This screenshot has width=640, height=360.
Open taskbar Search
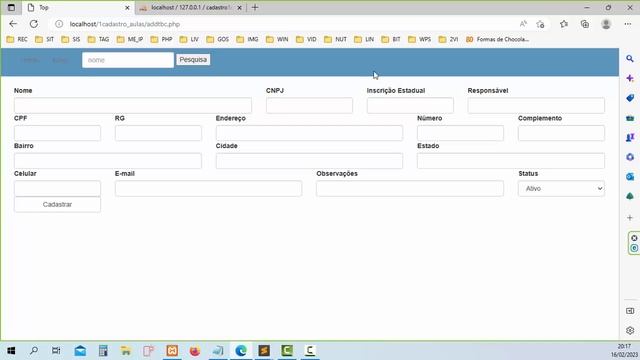34,351
